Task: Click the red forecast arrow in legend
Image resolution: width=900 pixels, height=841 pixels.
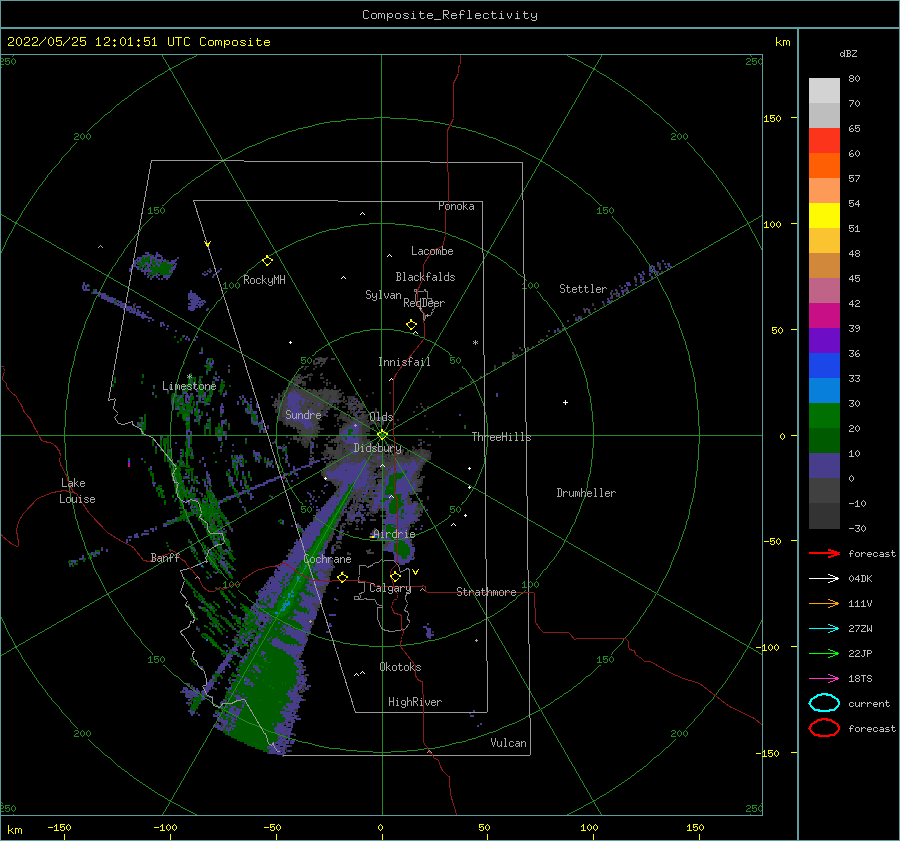Action: (824, 553)
